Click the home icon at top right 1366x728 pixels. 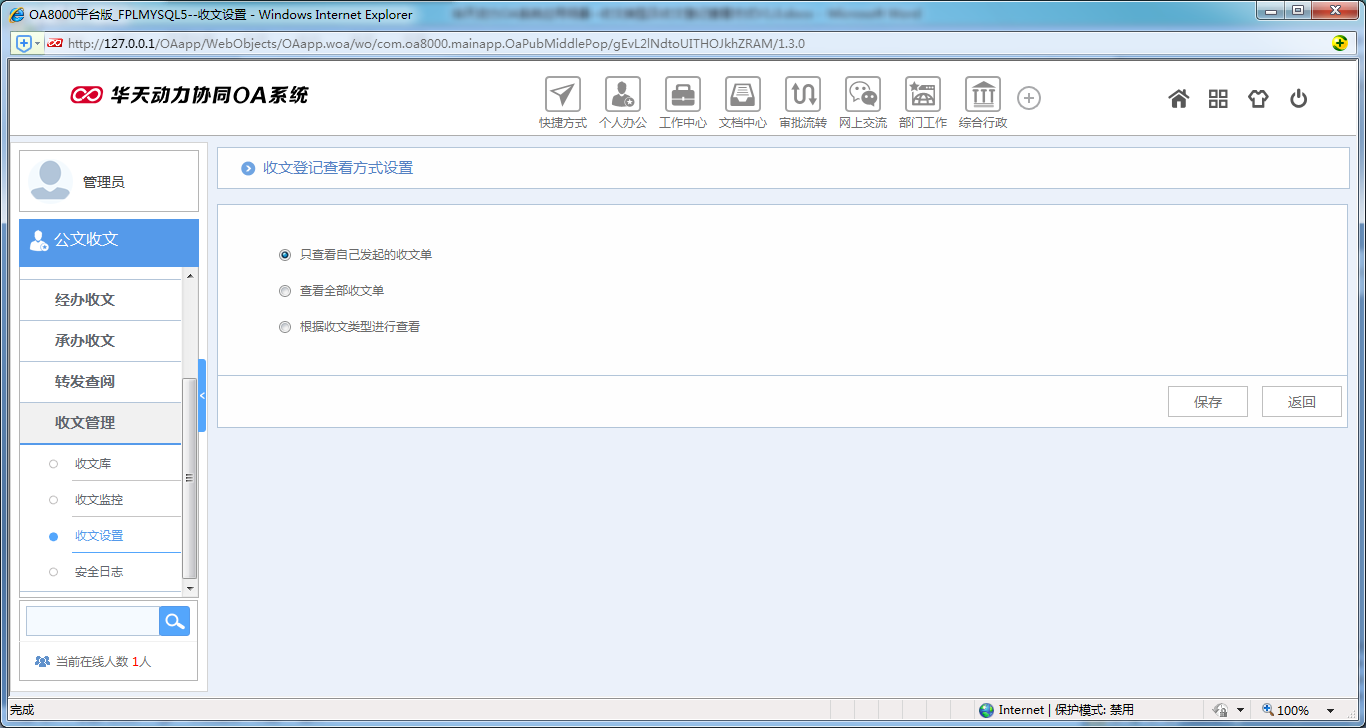point(1178,98)
